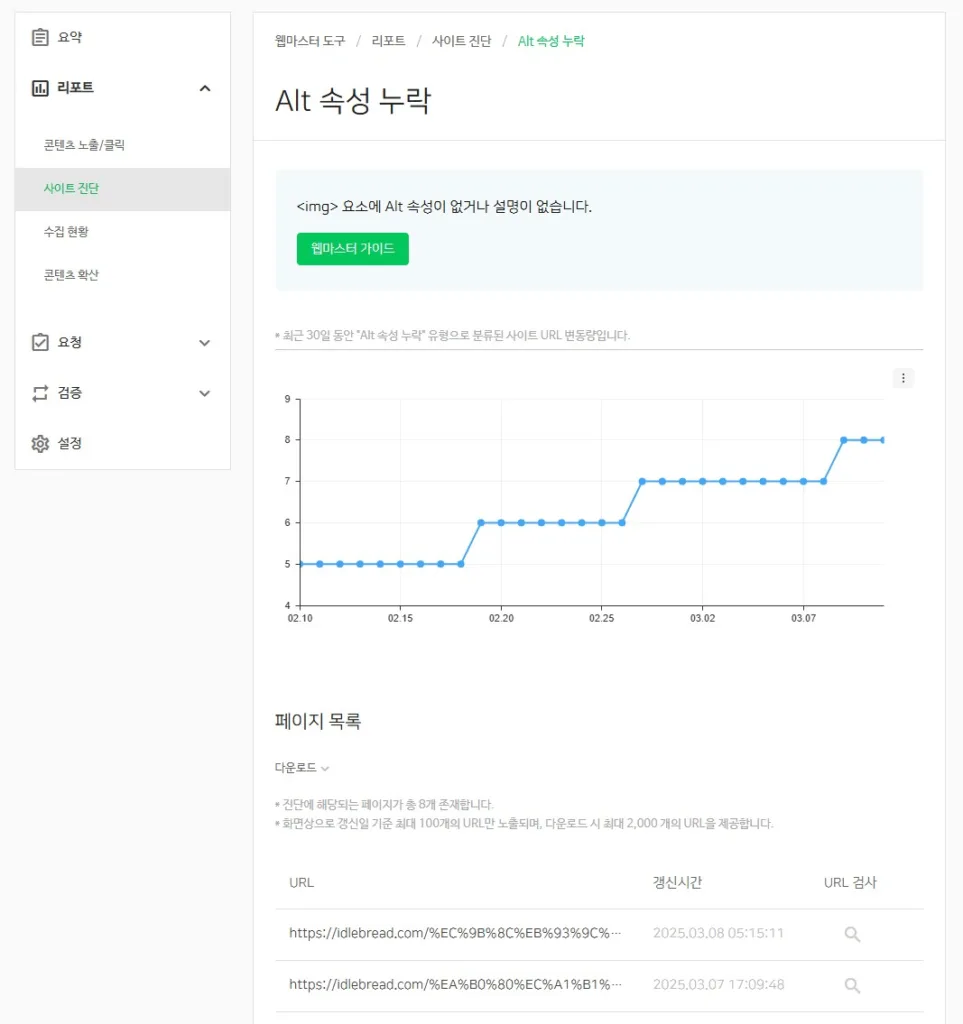Inspect URL for the 2025.03.08 05:15:11 row
The image size is (963, 1024).
(x=851, y=934)
